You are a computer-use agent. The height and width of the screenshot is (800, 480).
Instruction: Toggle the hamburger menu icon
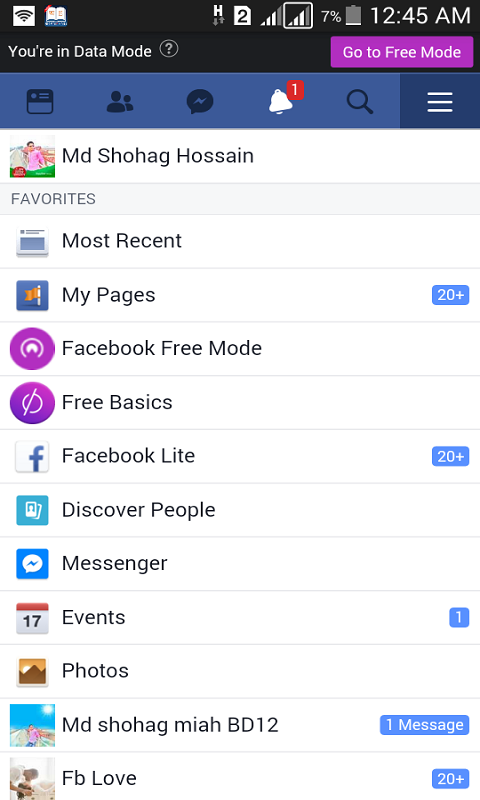click(440, 102)
